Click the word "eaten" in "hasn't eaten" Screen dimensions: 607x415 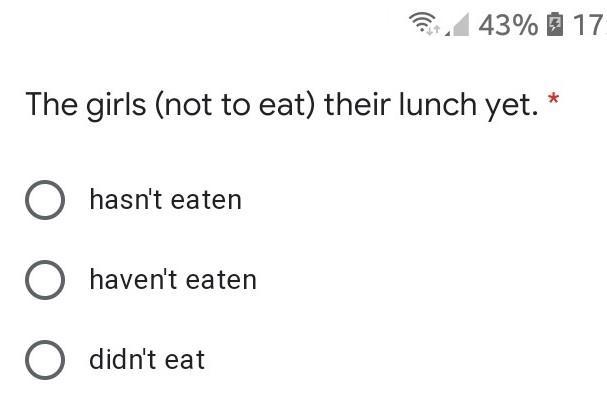pos(206,200)
